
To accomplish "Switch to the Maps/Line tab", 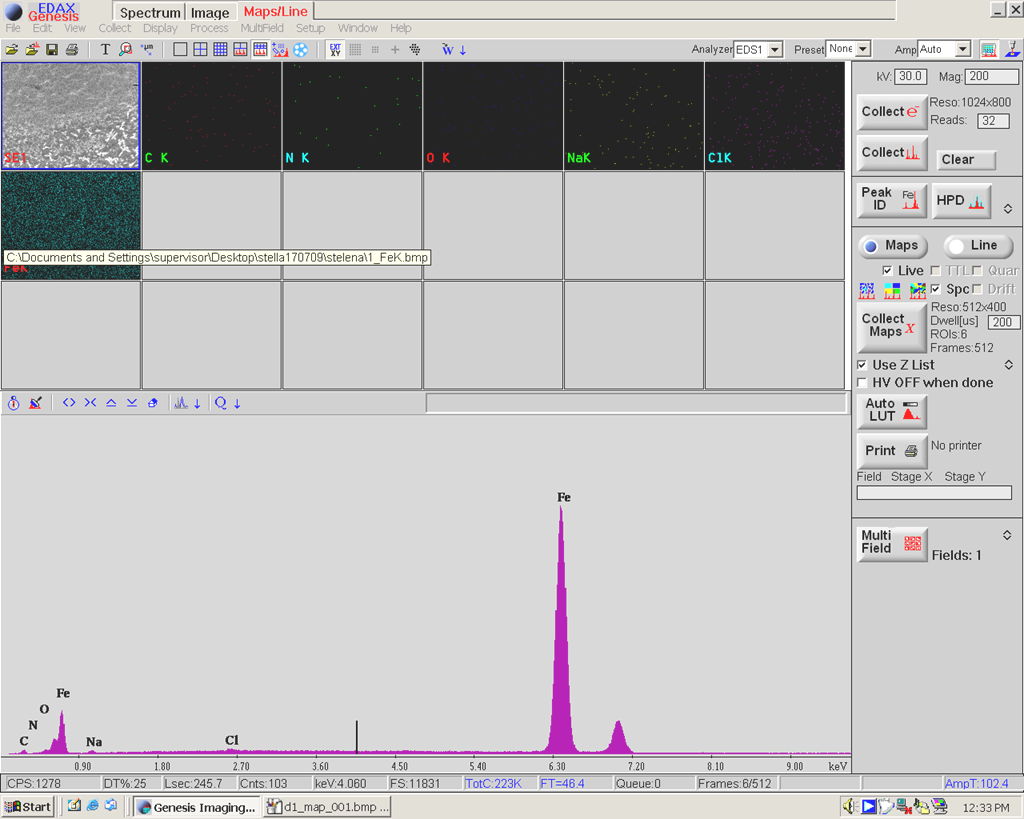I will [276, 12].
